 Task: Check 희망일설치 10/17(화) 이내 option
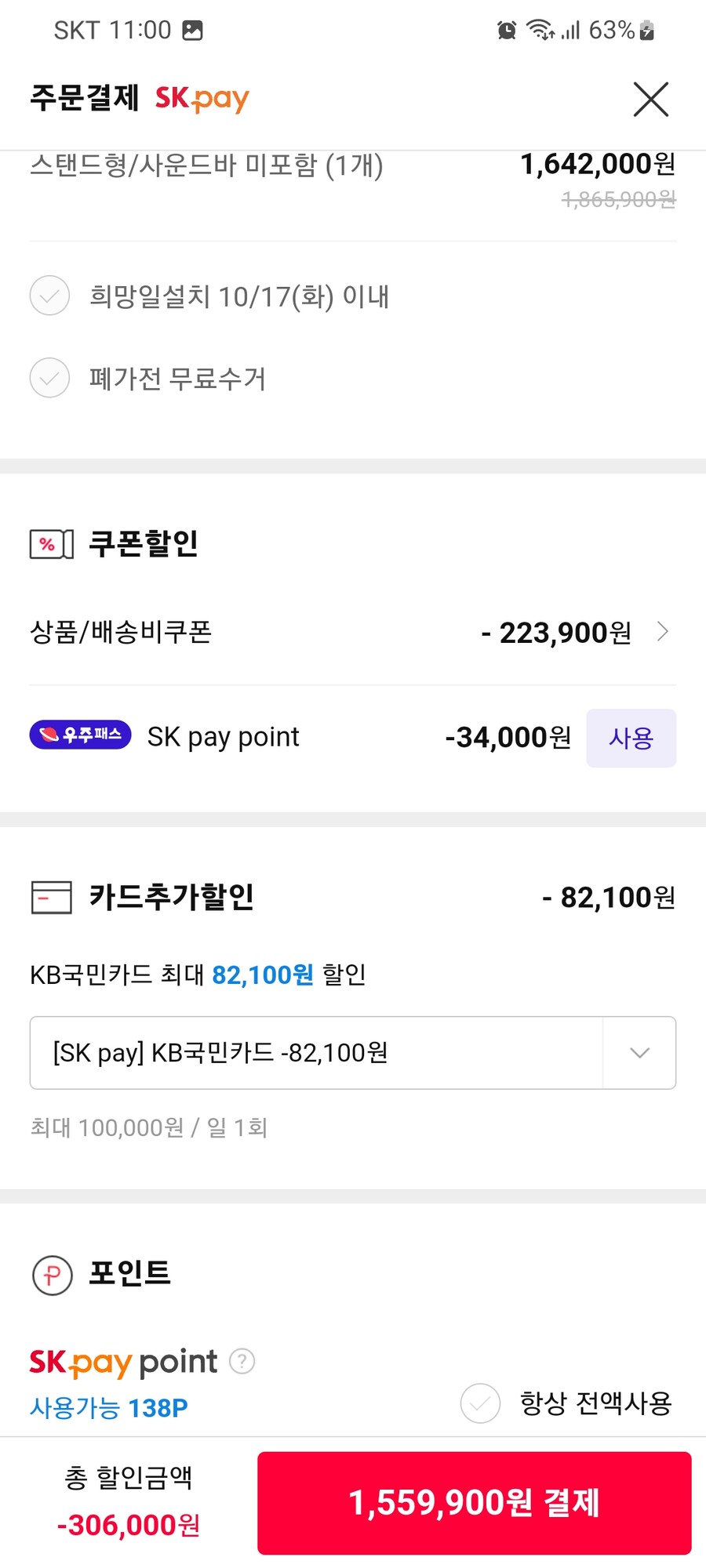[x=49, y=296]
